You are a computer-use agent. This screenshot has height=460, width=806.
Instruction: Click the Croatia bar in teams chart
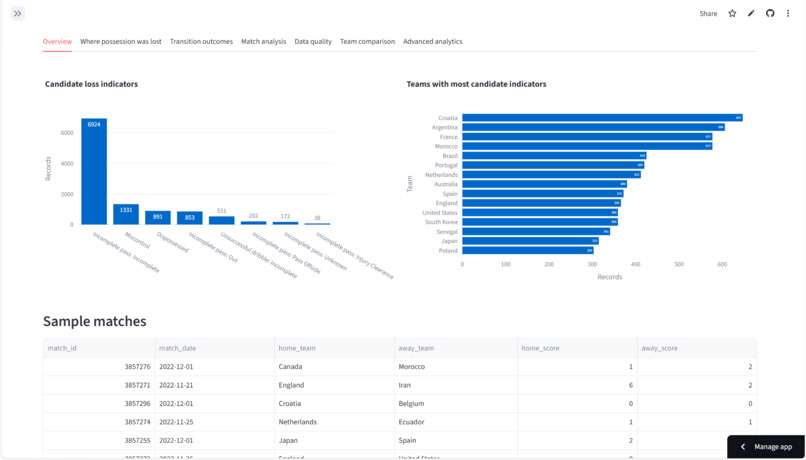click(x=602, y=118)
